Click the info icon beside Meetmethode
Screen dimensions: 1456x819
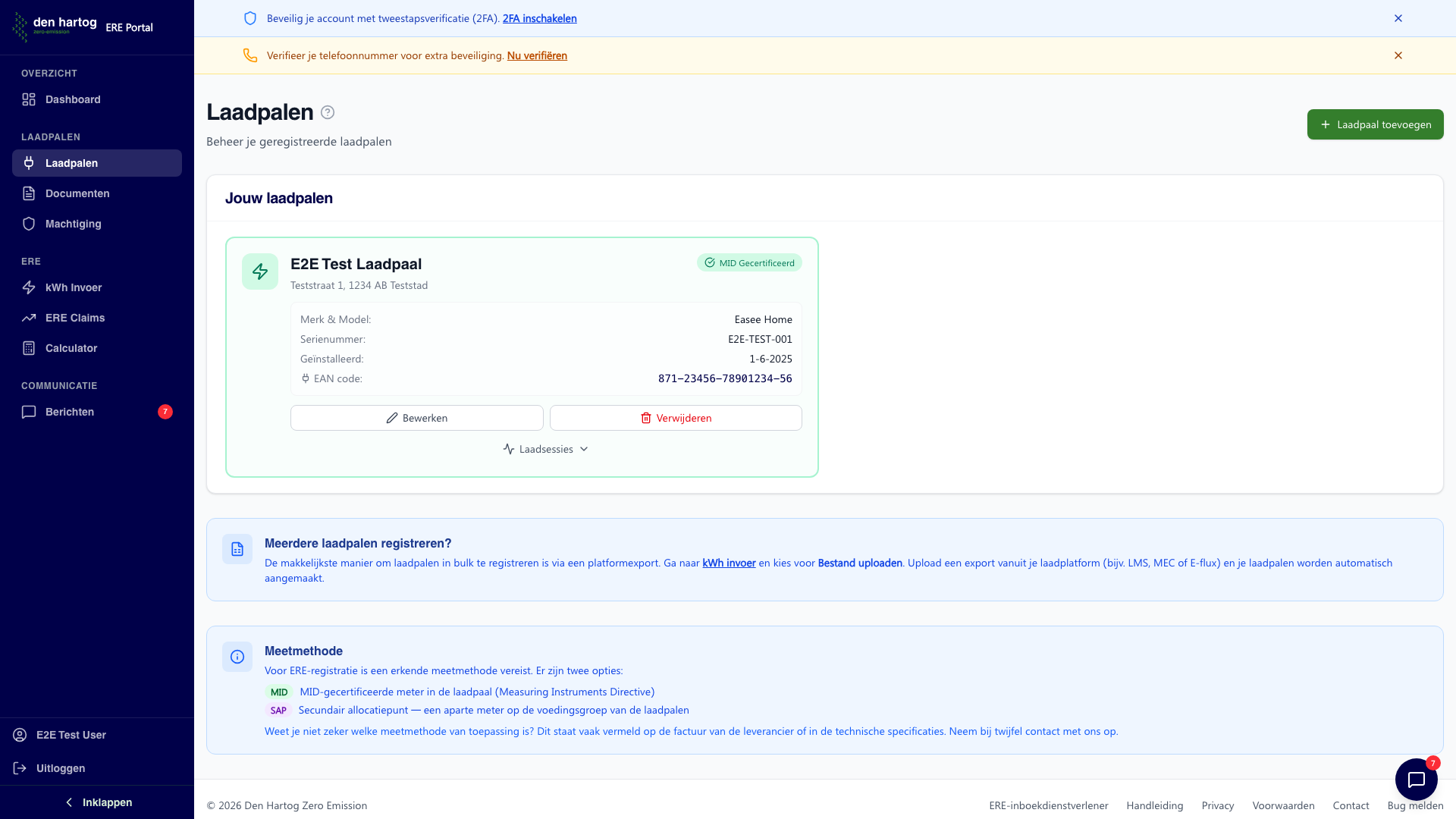click(237, 657)
